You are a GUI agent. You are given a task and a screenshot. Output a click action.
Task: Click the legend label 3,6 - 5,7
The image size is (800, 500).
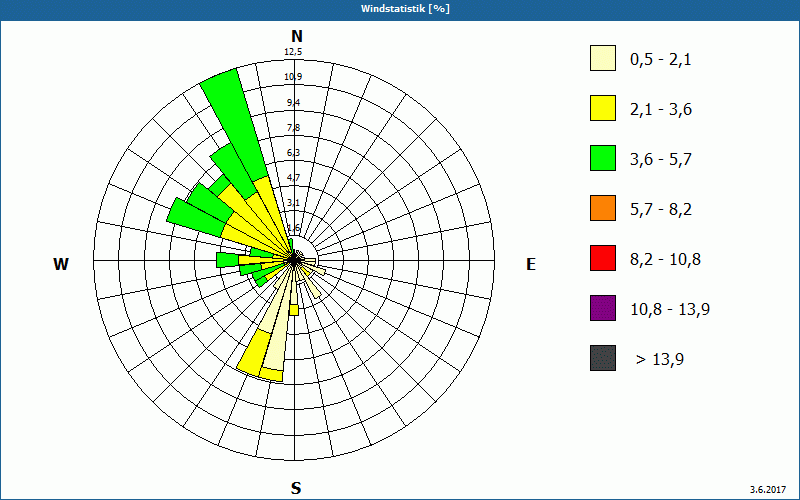pyautogui.click(x=661, y=160)
